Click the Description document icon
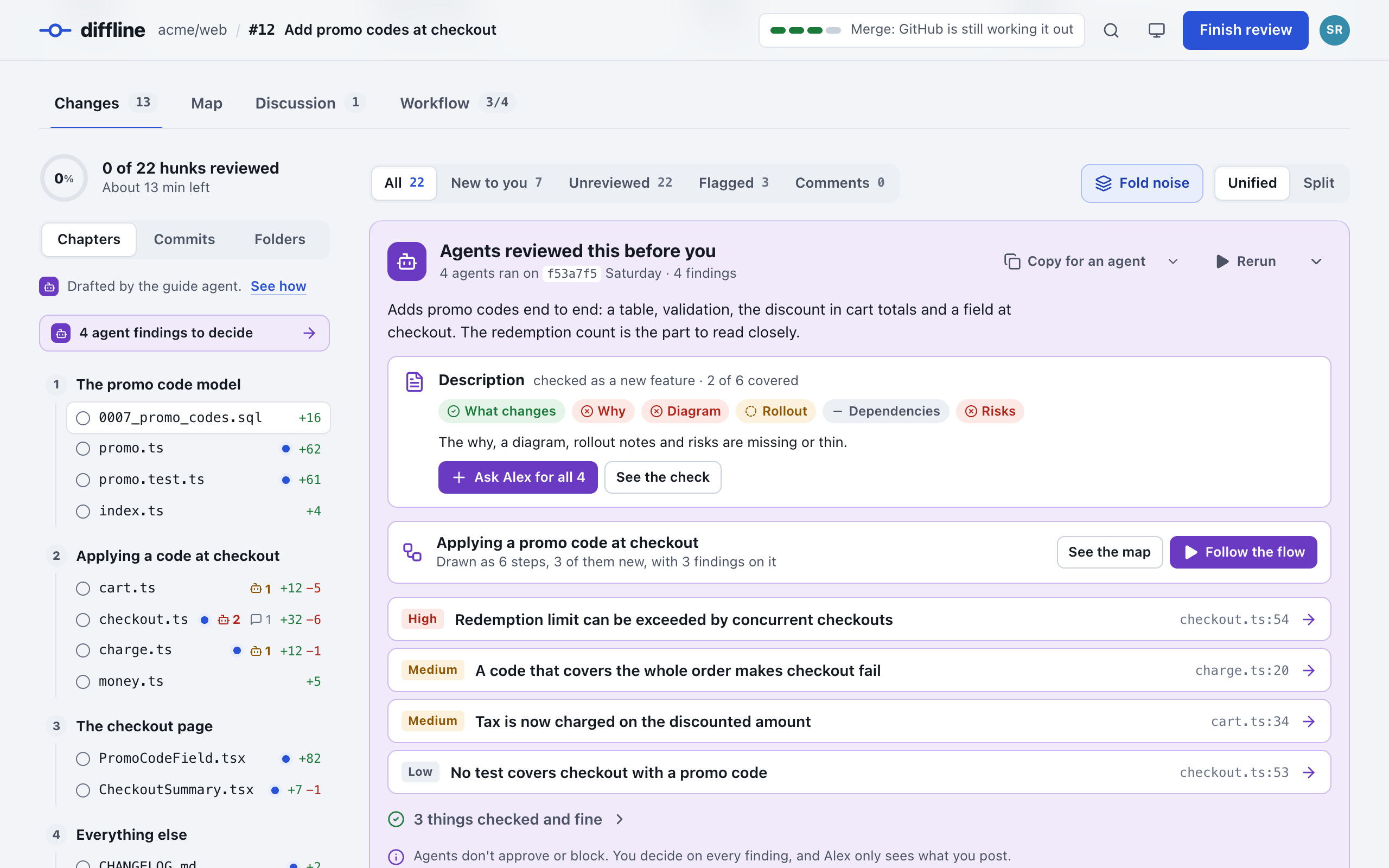1389x868 pixels. tap(415, 381)
